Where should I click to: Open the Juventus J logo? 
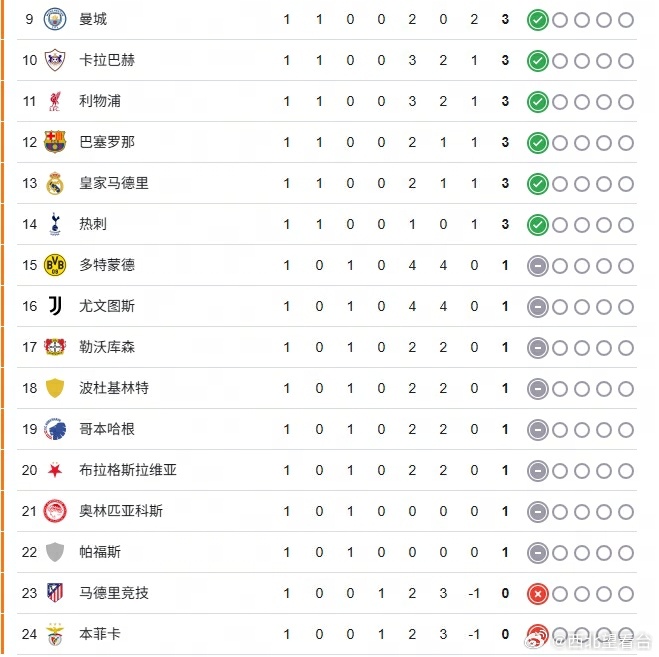coord(55,306)
